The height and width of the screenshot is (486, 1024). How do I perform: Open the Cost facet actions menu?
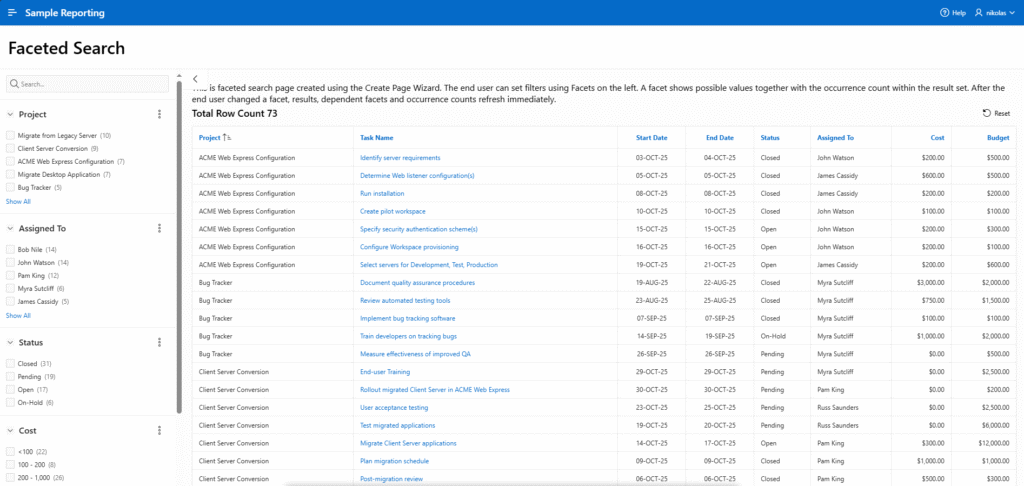point(159,430)
